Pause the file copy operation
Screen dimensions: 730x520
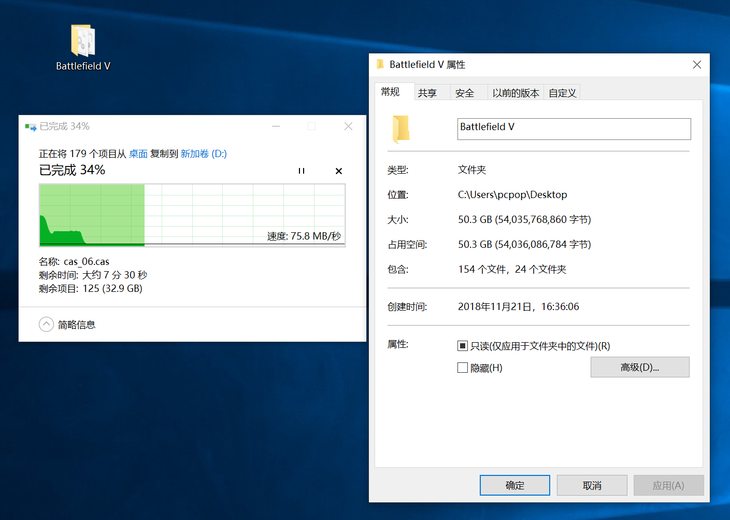pos(301,171)
